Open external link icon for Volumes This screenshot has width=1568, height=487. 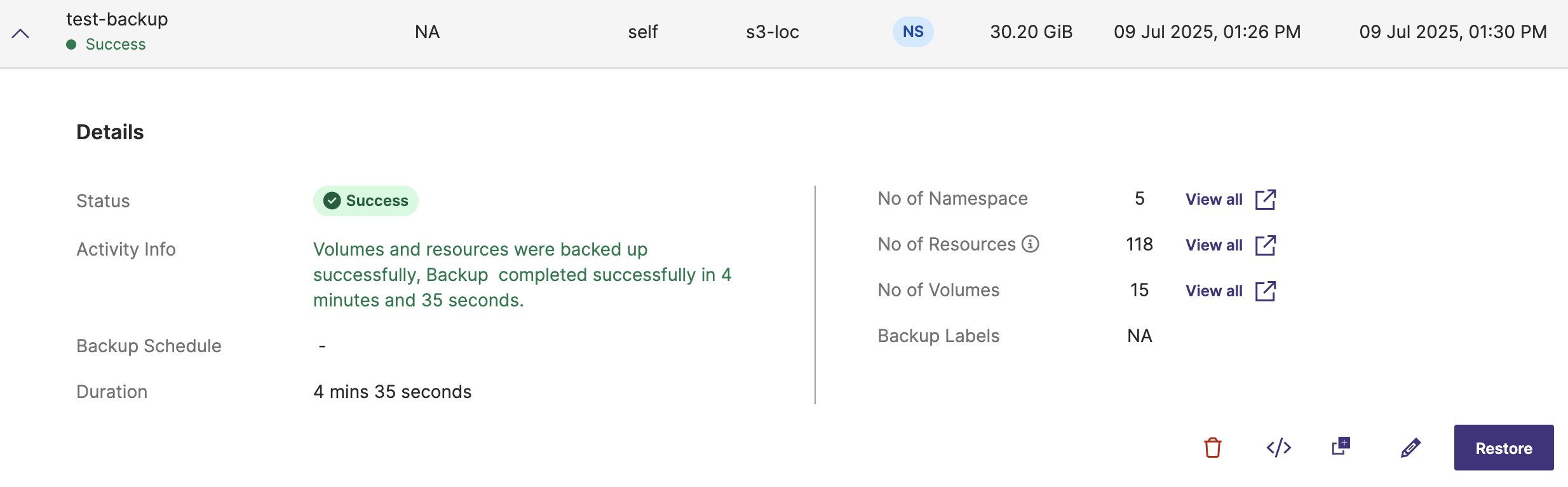[x=1265, y=291]
